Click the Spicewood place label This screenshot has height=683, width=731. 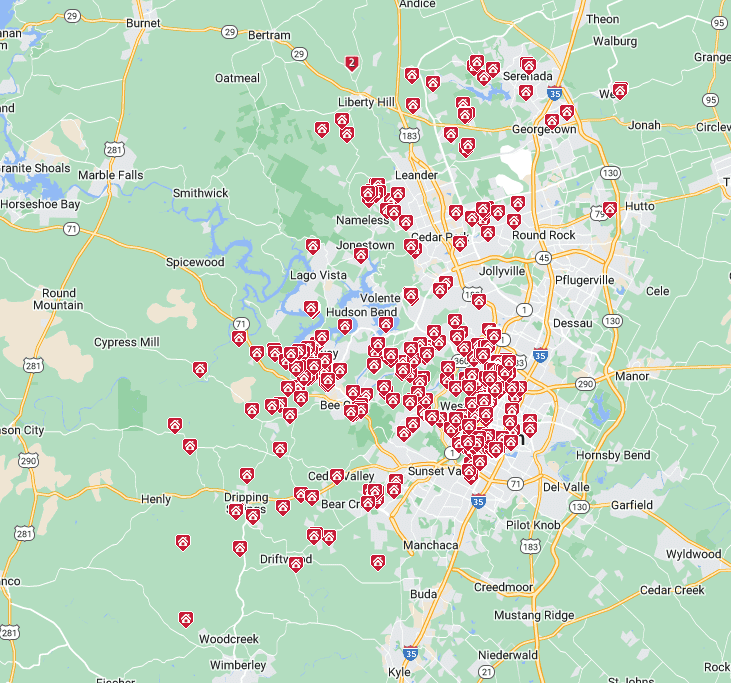pyautogui.click(x=195, y=262)
